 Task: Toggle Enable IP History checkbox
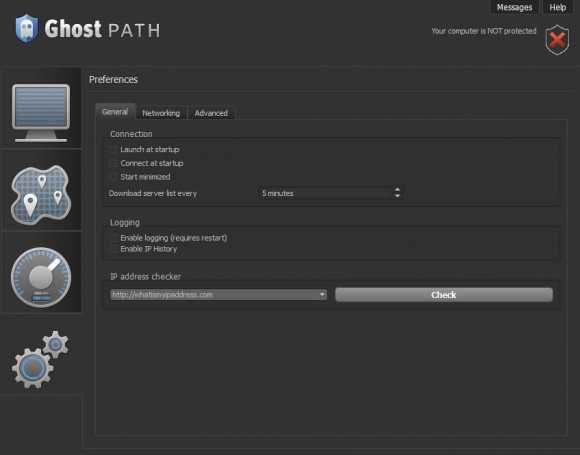(x=113, y=249)
